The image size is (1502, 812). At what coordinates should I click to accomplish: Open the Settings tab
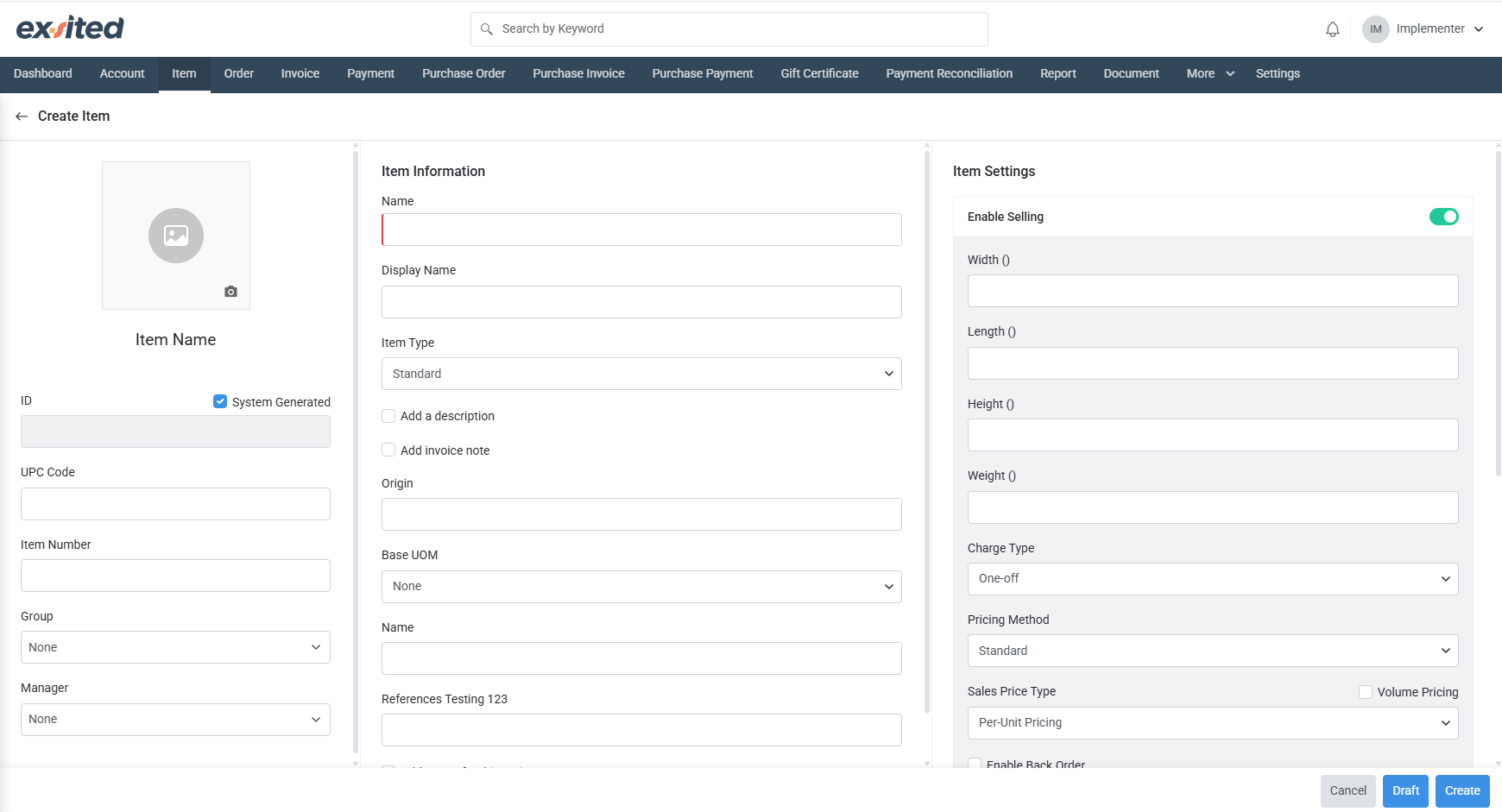tap(1278, 74)
